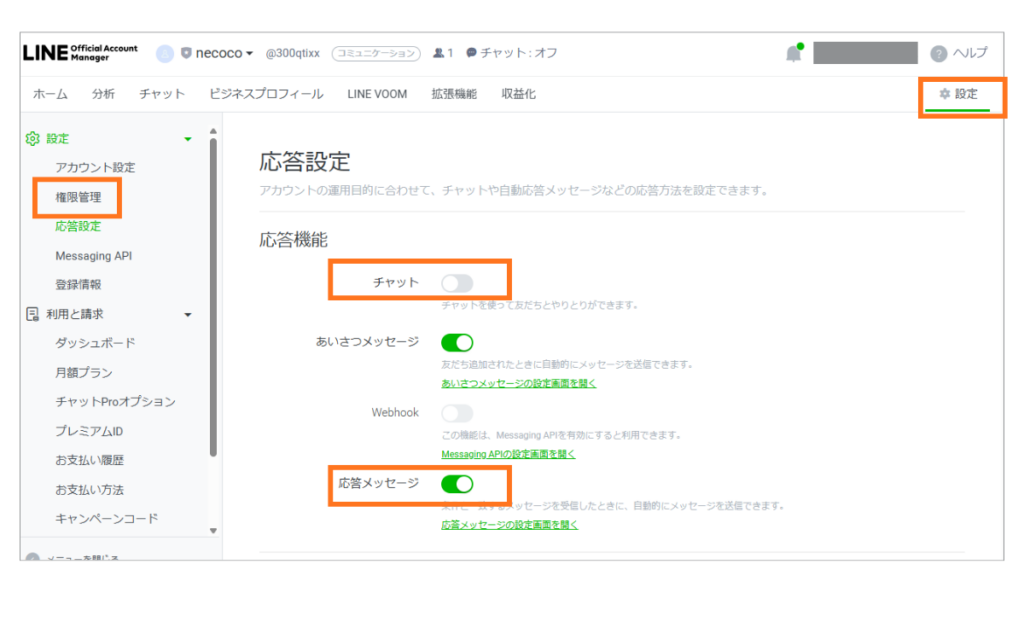The image size is (1024, 640).
Task: Switch to the 分析 tab
Action: point(103,94)
